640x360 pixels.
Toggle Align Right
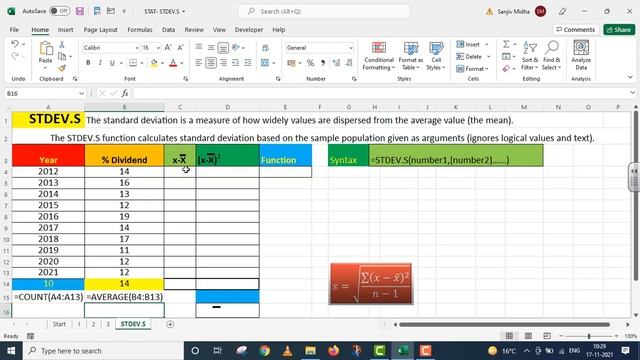tap(223, 63)
